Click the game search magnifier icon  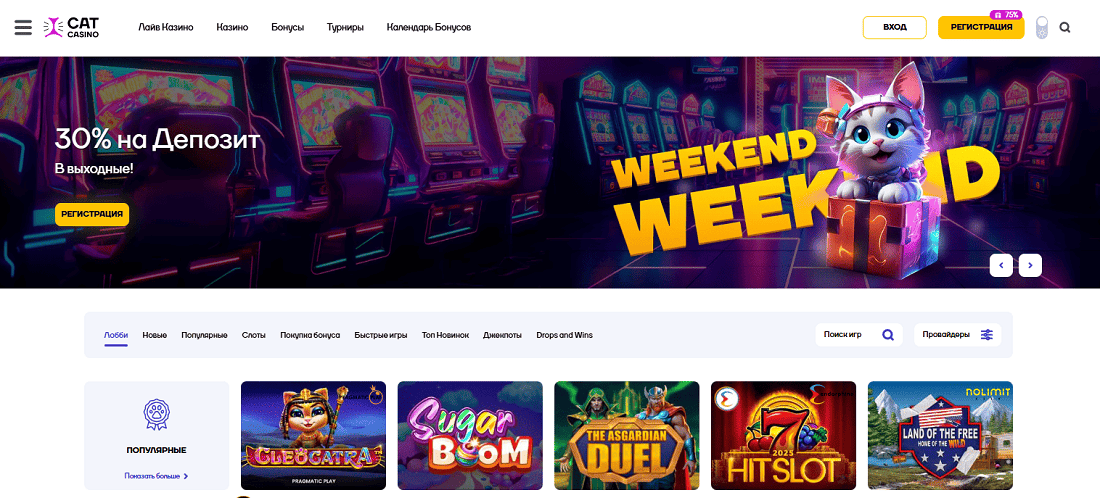coord(888,335)
